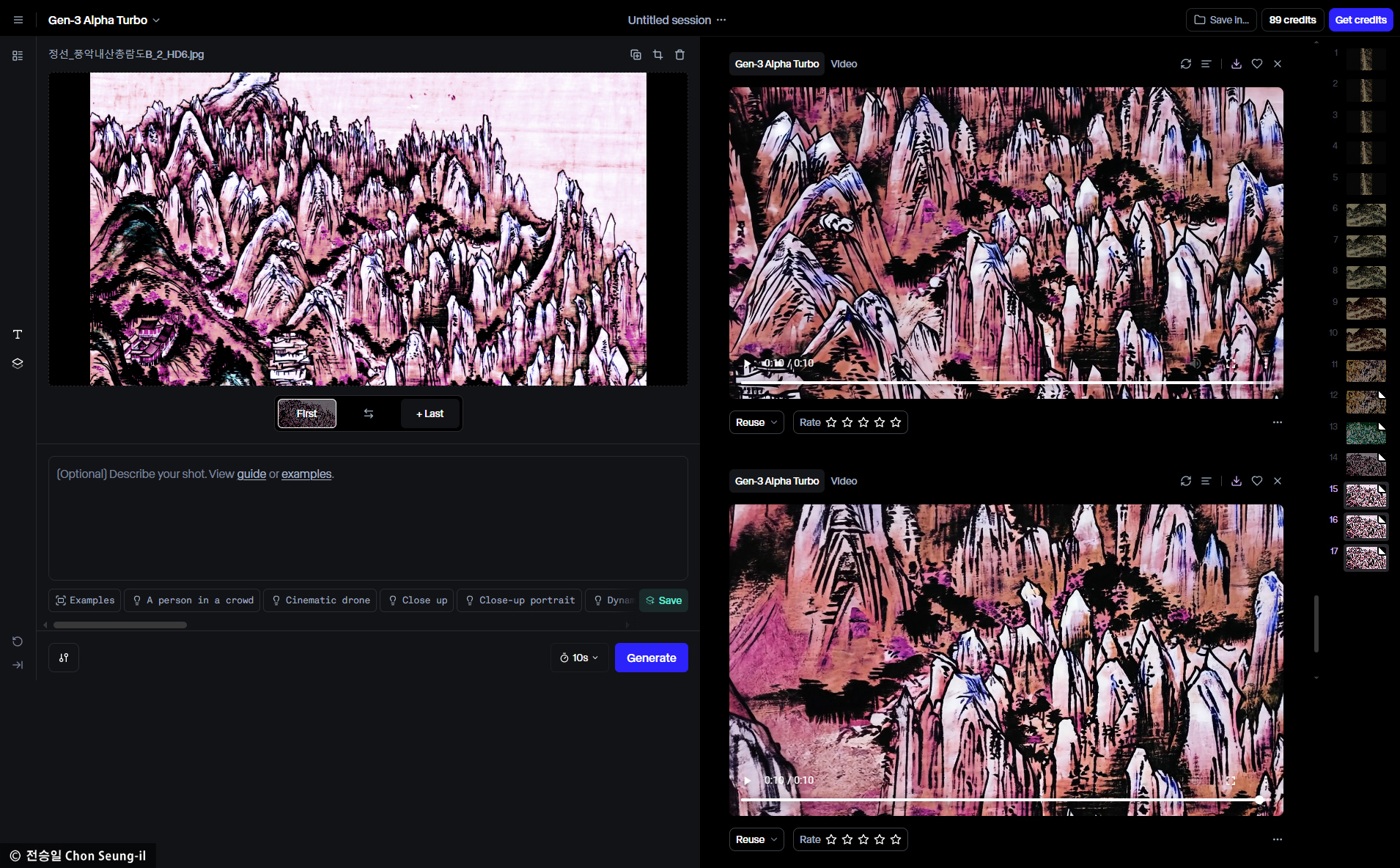Rate first video three stars

[863, 422]
